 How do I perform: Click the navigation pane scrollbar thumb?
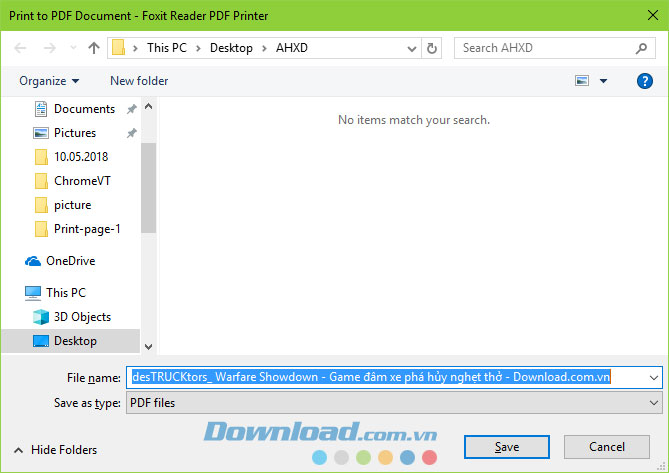tap(148, 188)
